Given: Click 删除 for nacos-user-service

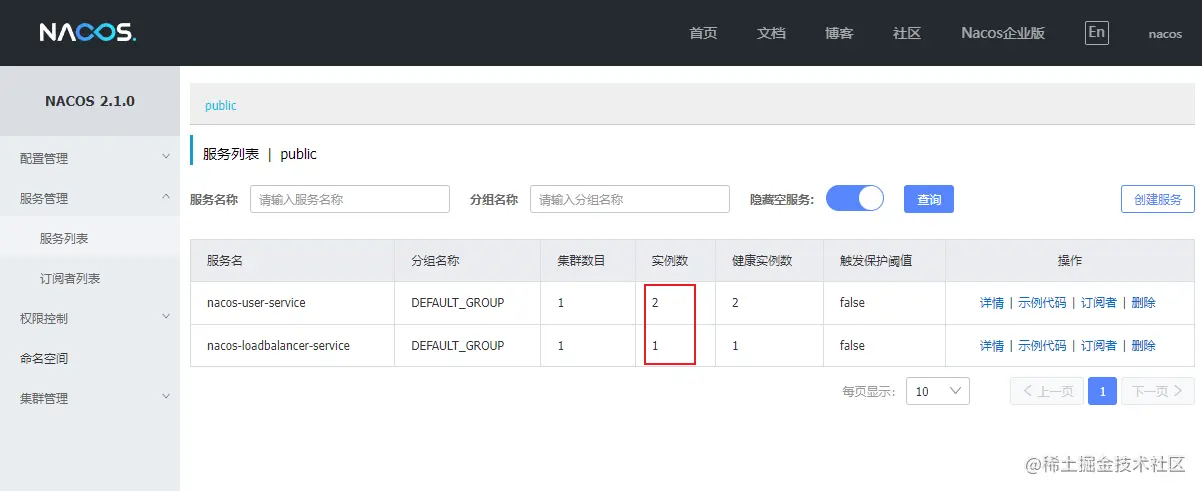Looking at the screenshot, I should (x=1143, y=302).
